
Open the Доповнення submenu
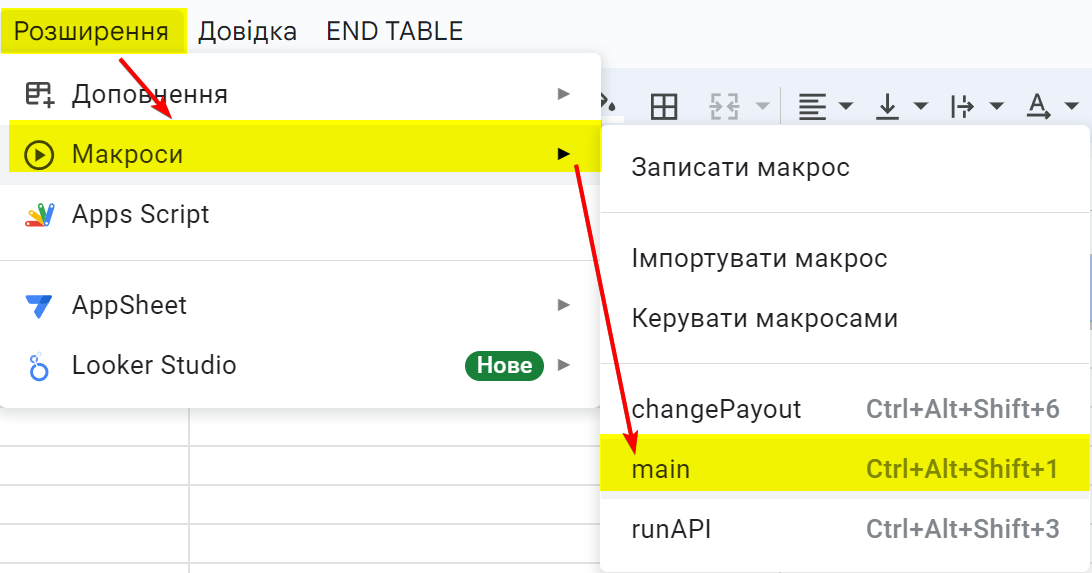pyautogui.click(x=300, y=94)
